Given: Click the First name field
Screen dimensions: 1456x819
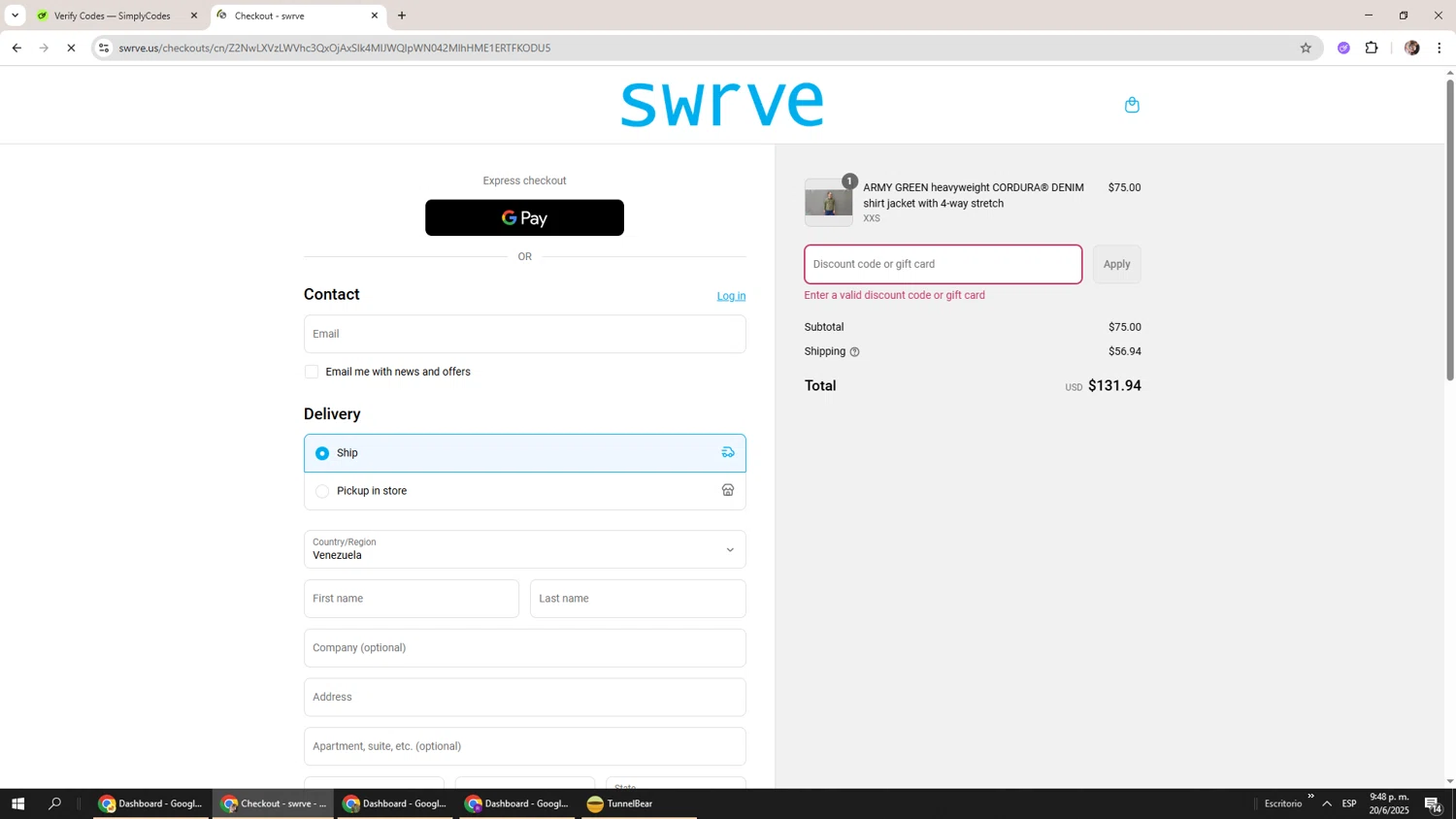Looking at the screenshot, I should tap(412, 599).
